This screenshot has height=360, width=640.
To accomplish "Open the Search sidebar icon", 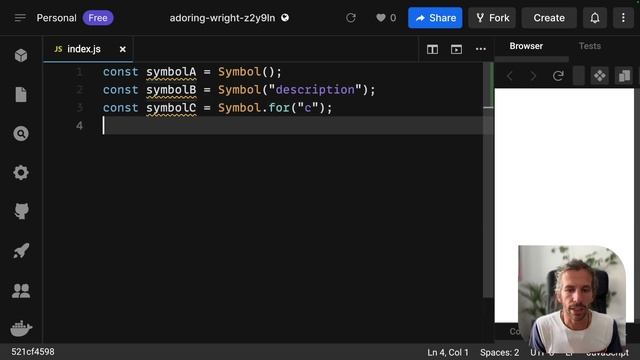I will 21,133.
